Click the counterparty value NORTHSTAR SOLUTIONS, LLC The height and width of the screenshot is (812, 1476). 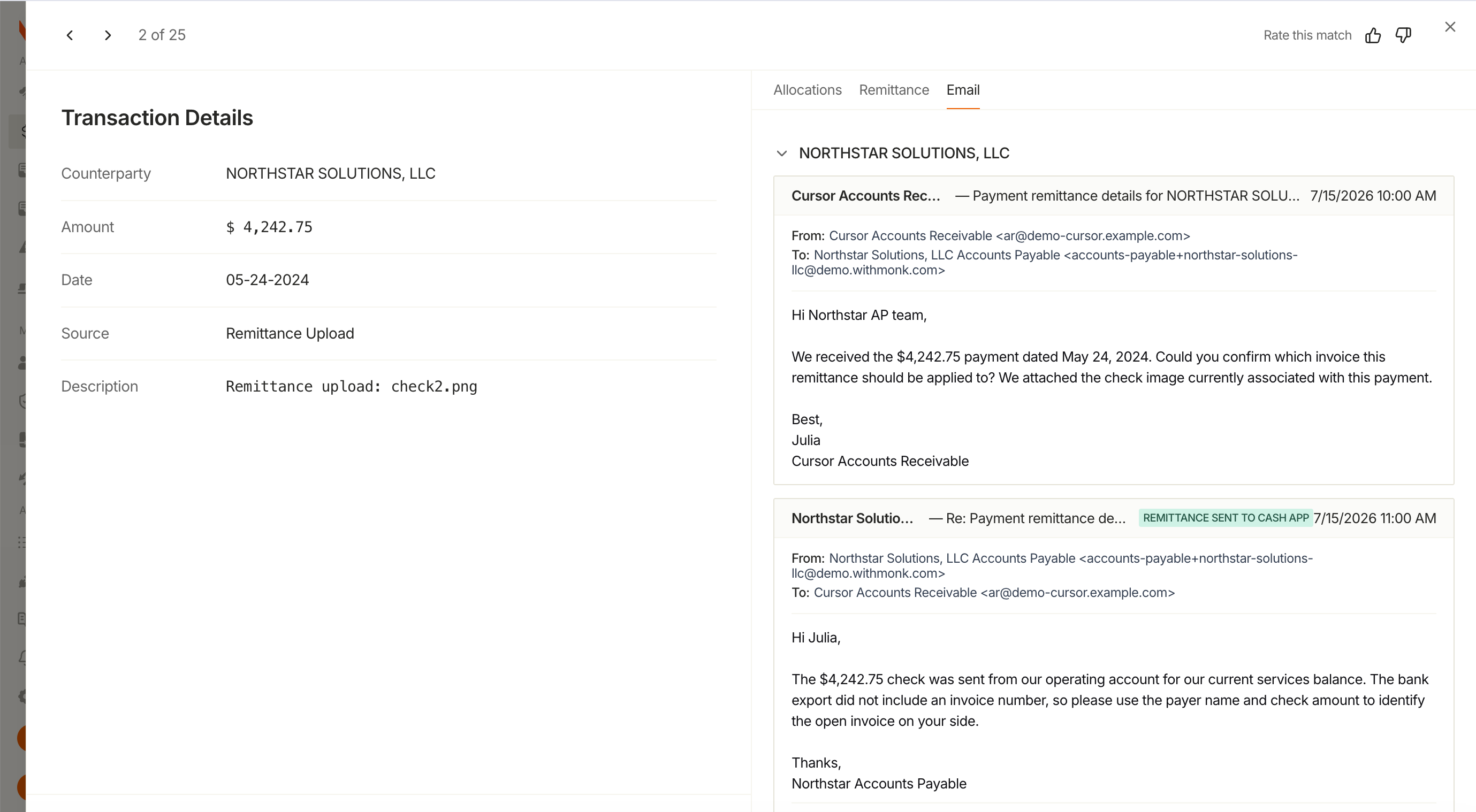[x=331, y=173]
